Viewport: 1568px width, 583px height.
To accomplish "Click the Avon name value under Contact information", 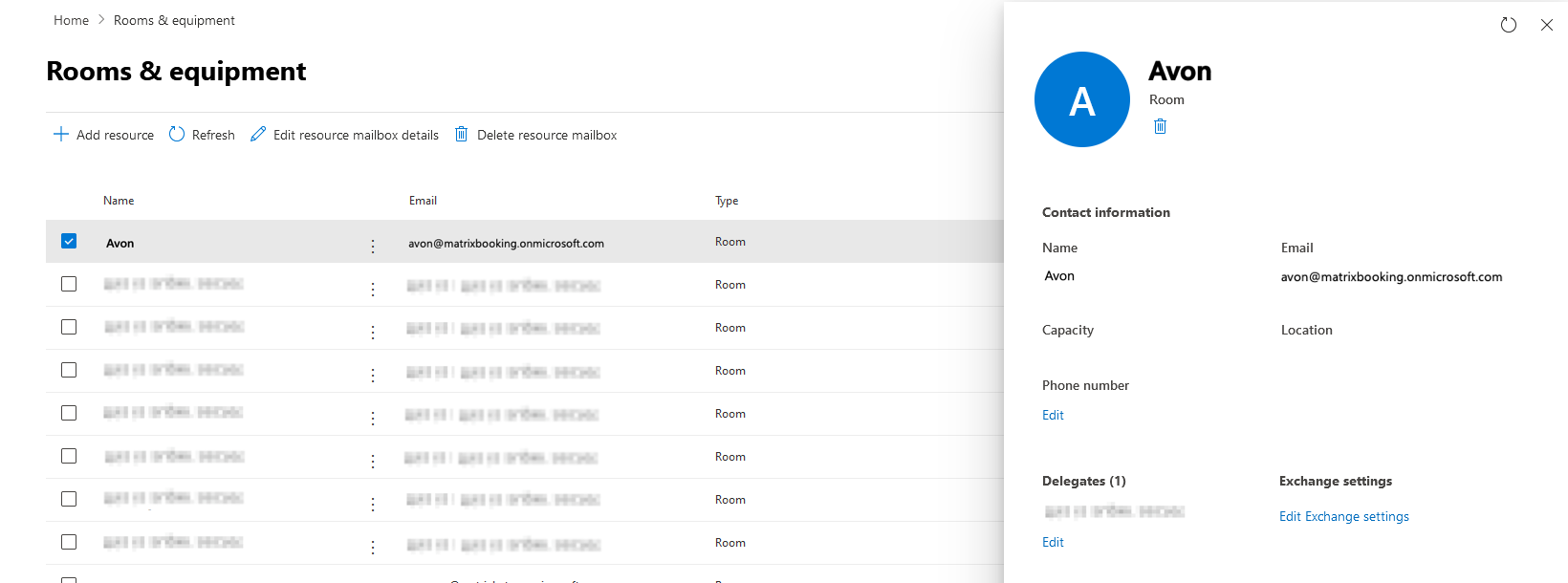I will pos(1059,276).
